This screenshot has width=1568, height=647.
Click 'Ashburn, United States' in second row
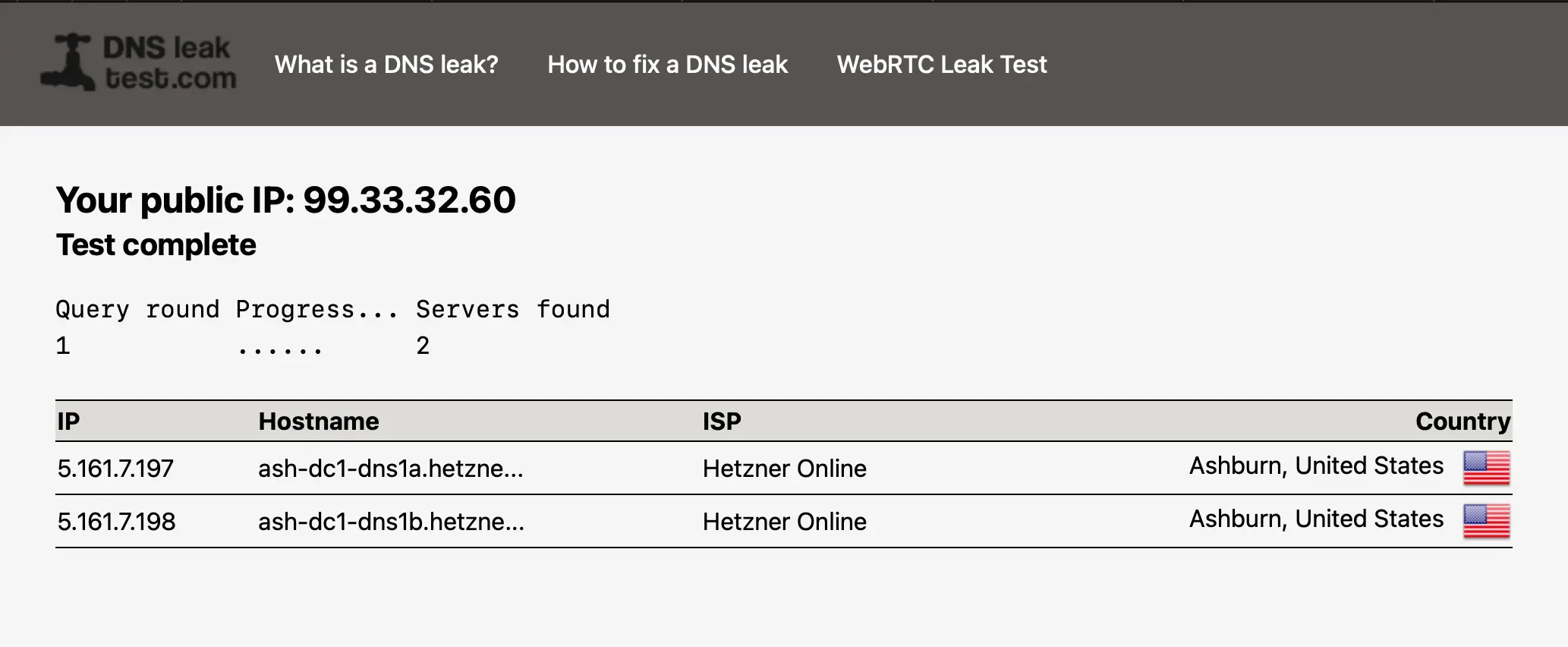click(1315, 518)
